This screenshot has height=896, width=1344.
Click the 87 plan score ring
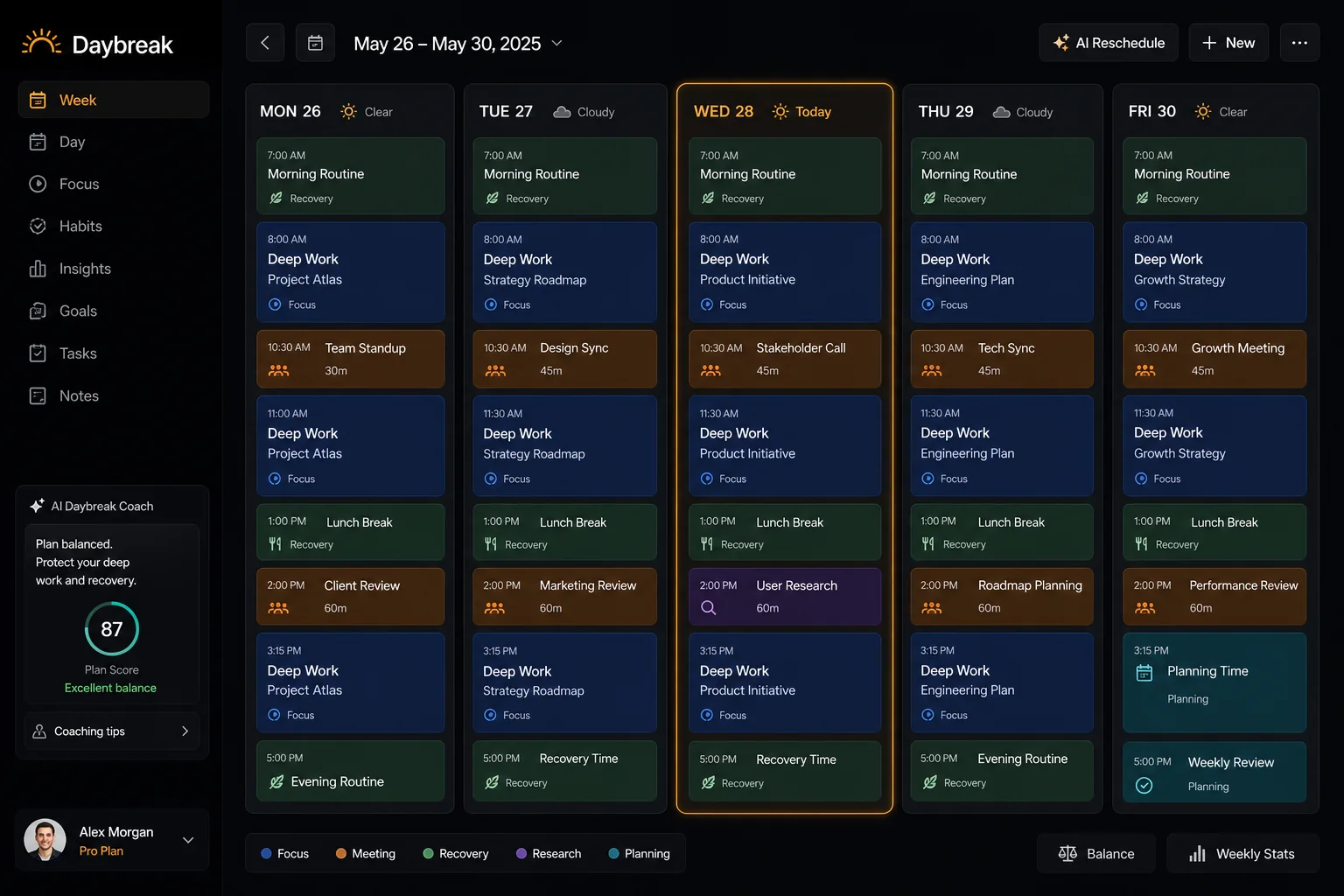[x=112, y=628]
